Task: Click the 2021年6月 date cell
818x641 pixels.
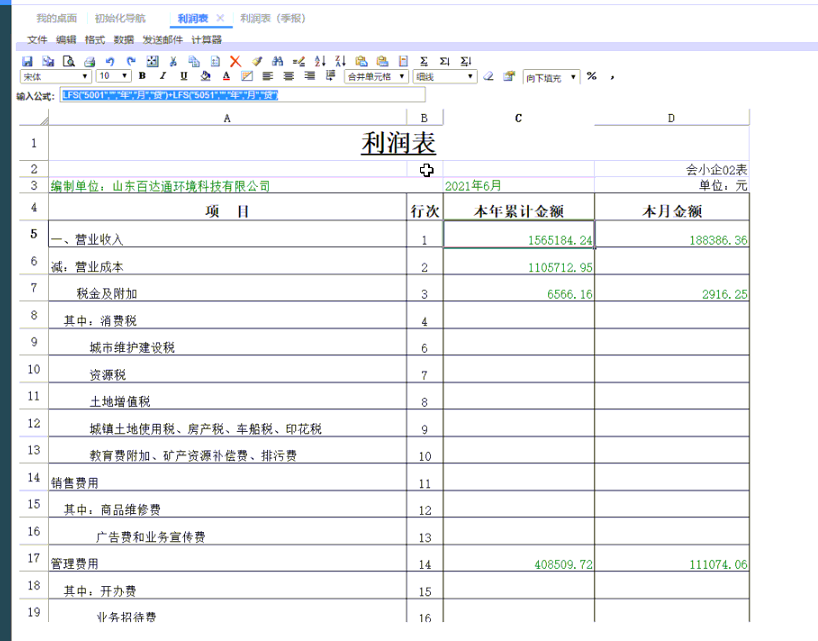Action: click(x=519, y=186)
